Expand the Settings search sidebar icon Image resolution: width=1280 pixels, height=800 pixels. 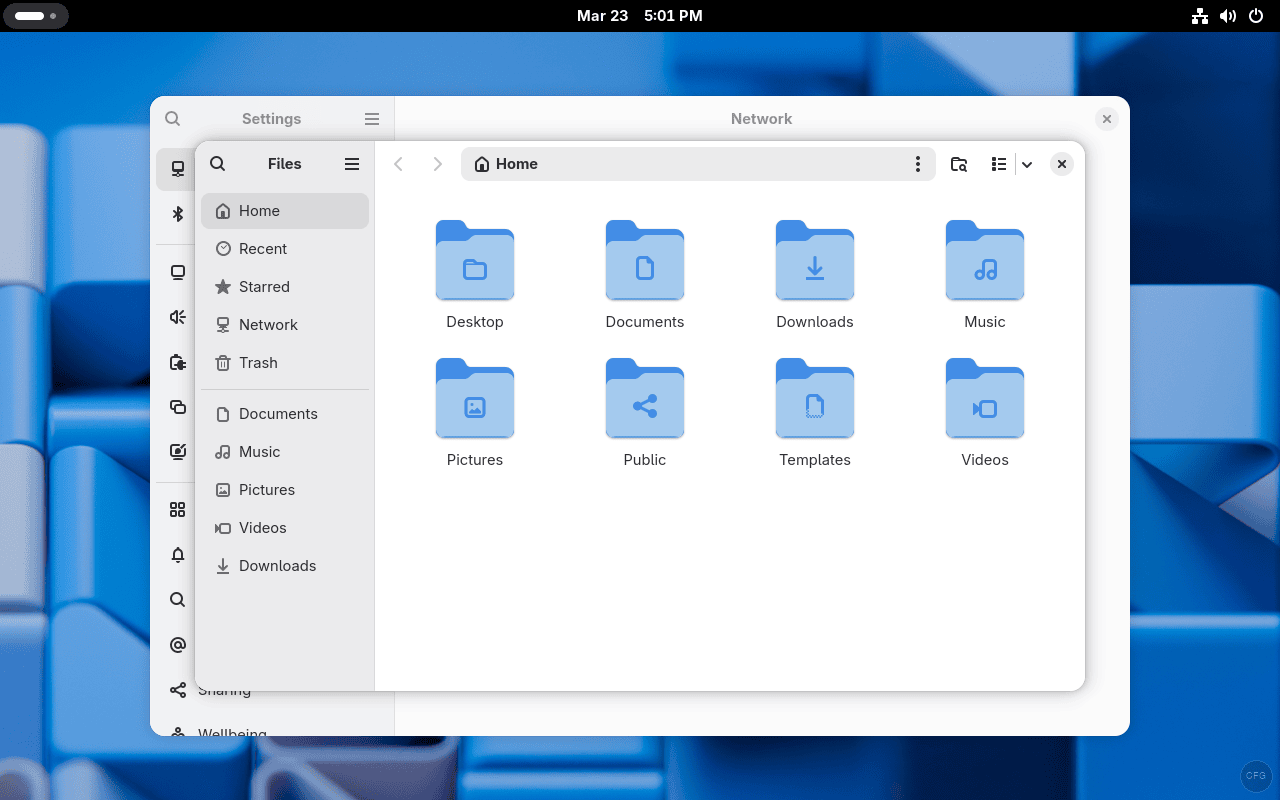pyautogui.click(x=172, y=118)
